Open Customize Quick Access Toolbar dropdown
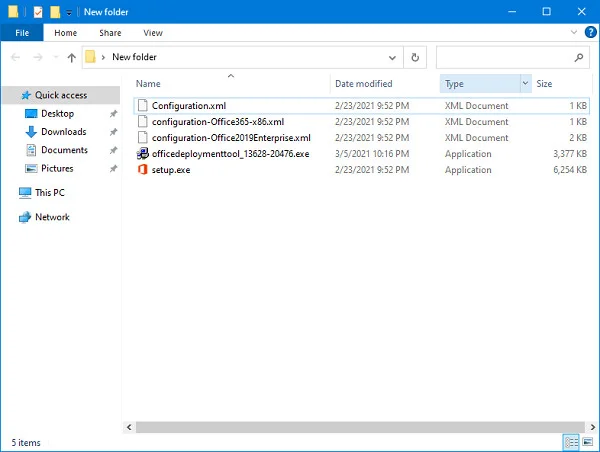This screenshot has height=452, width=600. [x=69, y=13]
